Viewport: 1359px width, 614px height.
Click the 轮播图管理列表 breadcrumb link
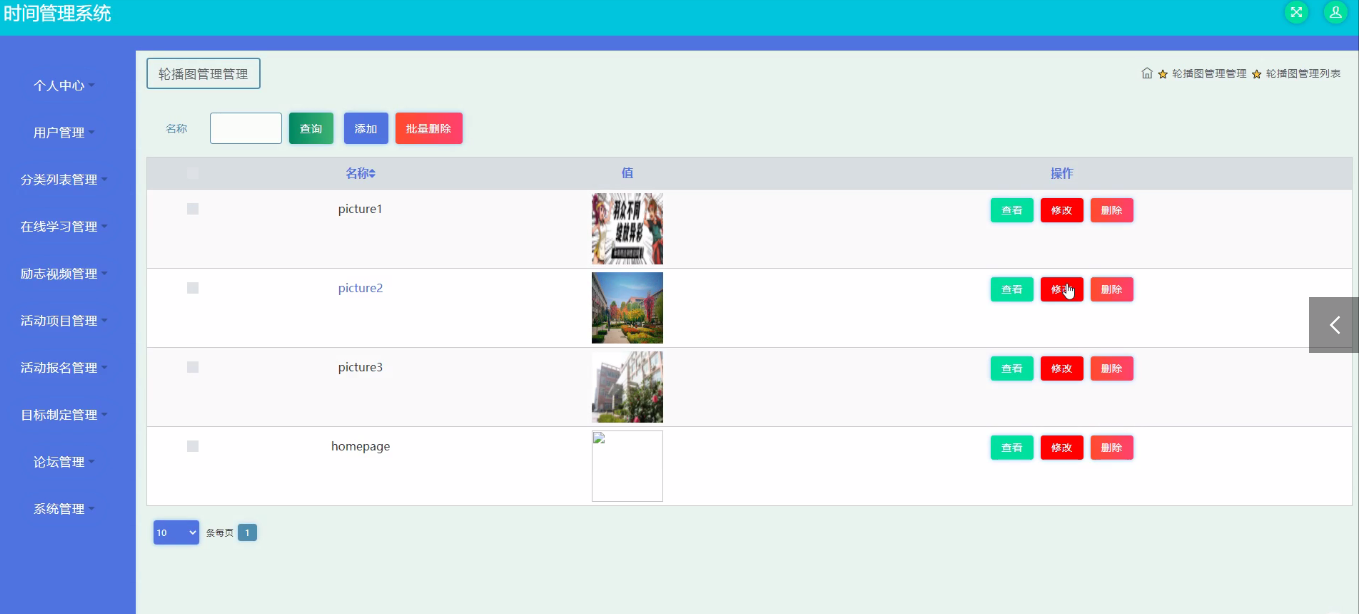[1303, 74]
